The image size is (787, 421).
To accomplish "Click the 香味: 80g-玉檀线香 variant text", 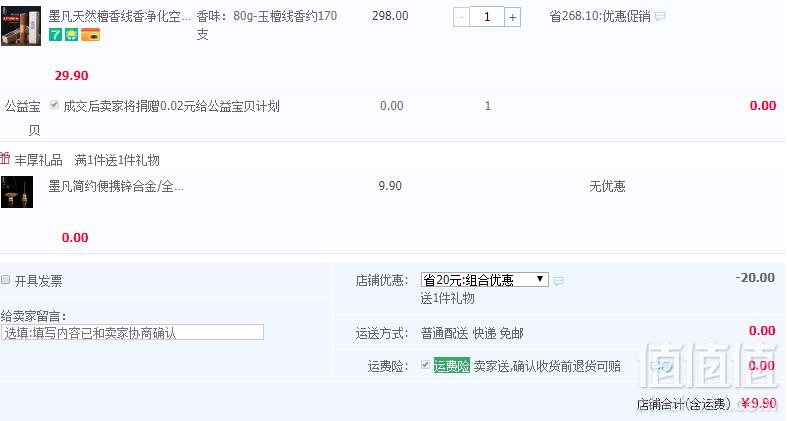I will [267, 25].
